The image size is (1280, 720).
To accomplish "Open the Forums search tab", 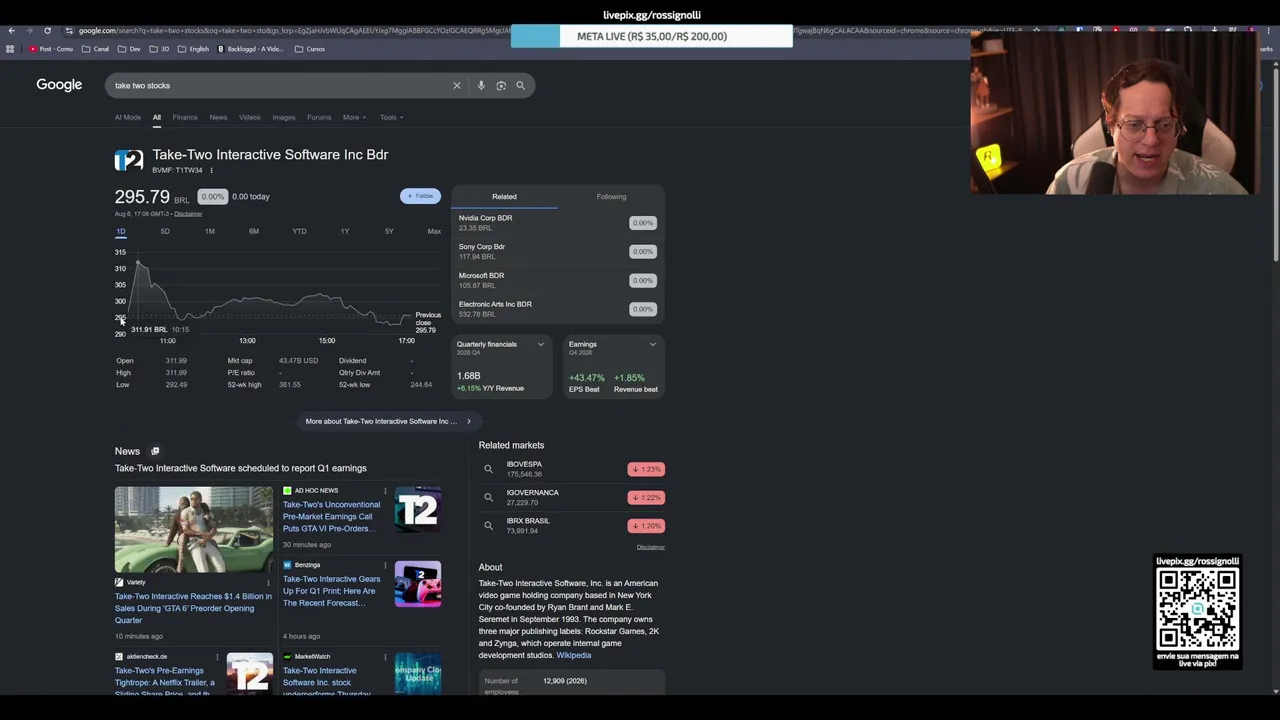I will [x=319, y=117].
